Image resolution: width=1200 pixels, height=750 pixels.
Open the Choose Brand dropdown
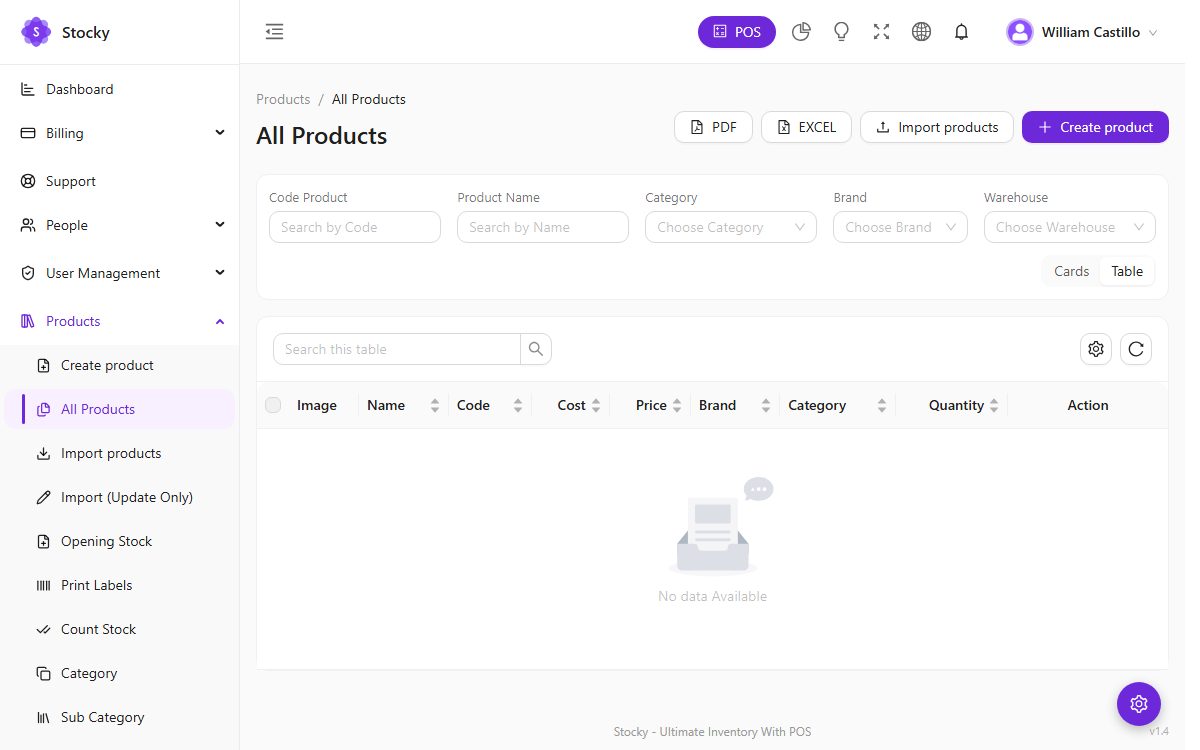pos(900,227)
